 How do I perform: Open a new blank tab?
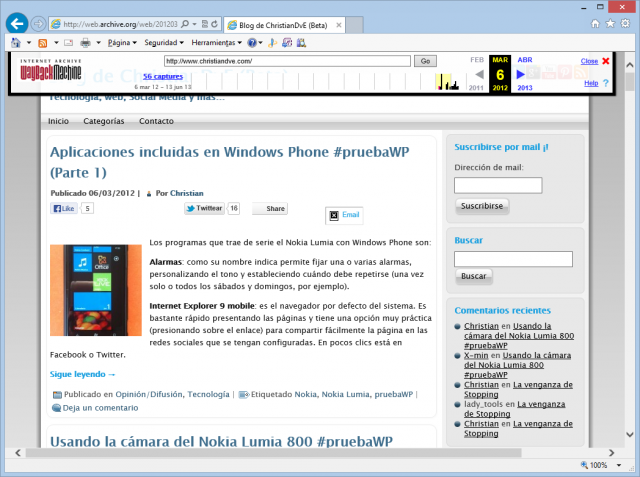click(355, 25)
